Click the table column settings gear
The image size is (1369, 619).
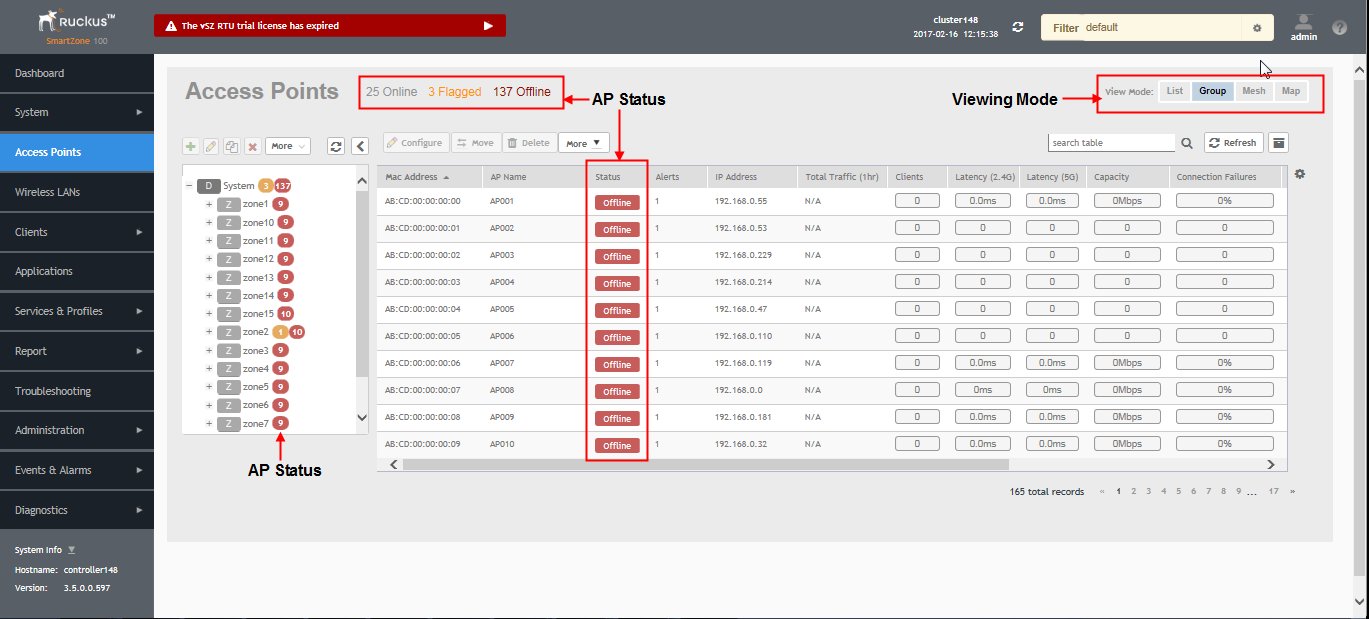pos(1299,174)
